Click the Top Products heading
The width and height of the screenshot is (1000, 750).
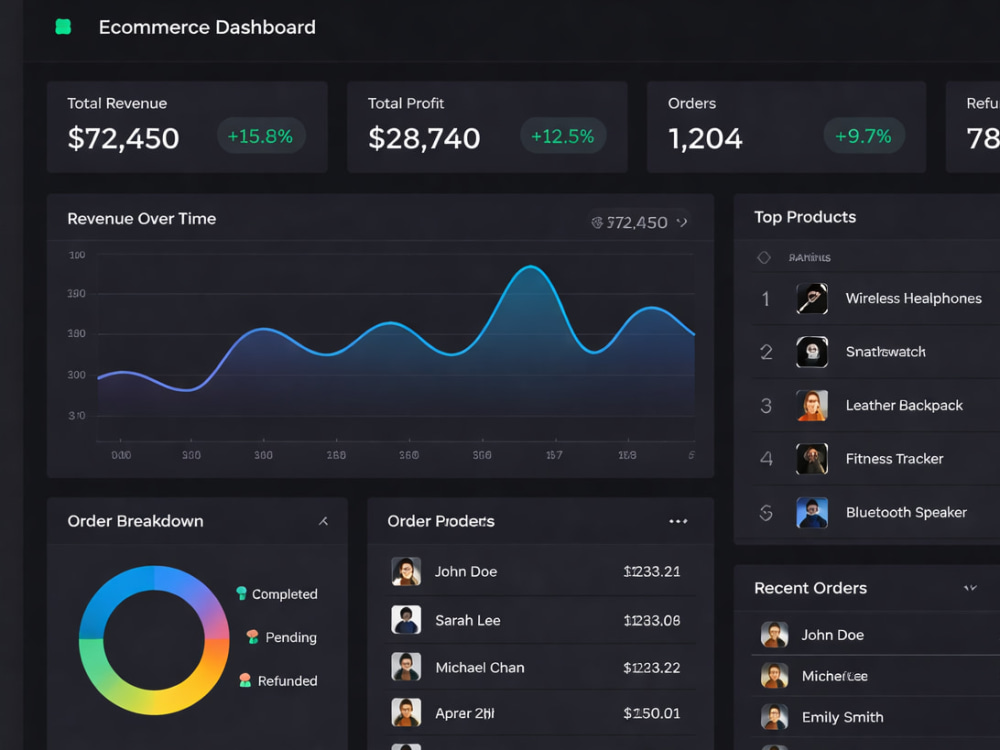(x=805, y=217)
